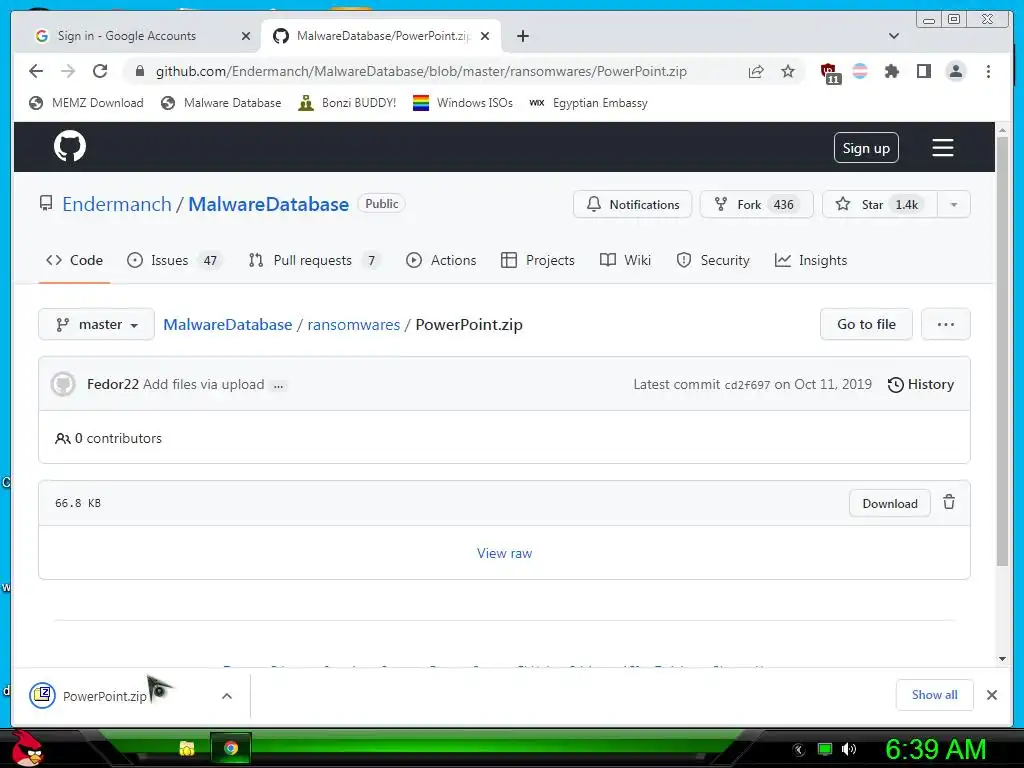Open the Chrome three-dot menu

click(988, 71)
